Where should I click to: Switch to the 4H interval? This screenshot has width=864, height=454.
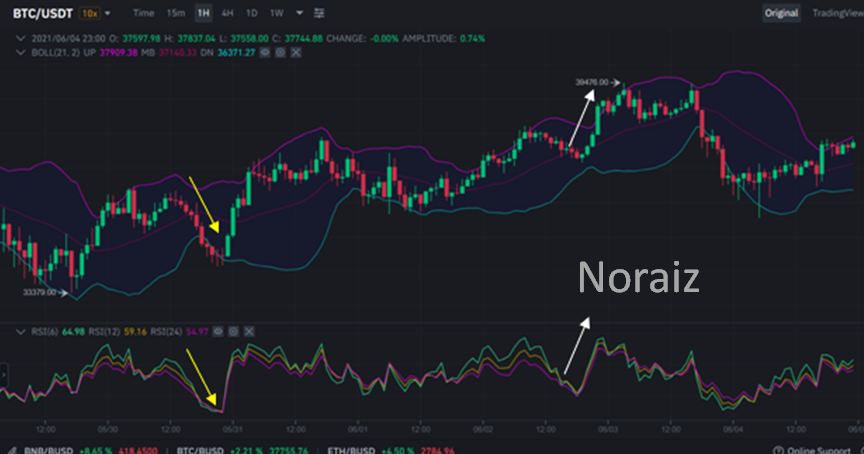(x=227, y=13)
